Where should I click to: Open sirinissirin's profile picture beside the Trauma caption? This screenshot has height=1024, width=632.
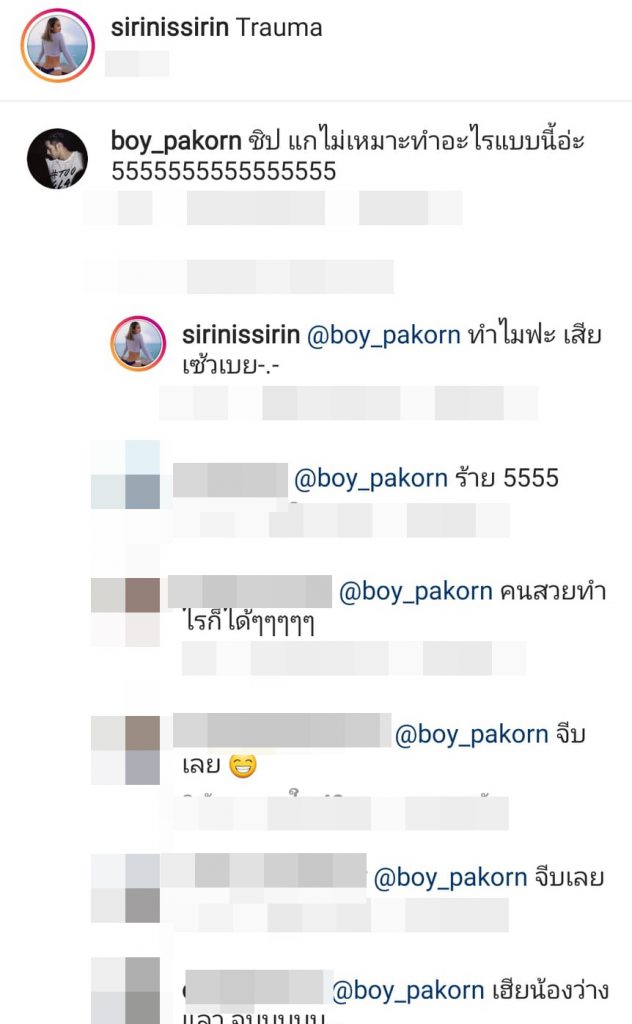click(57, 46)
